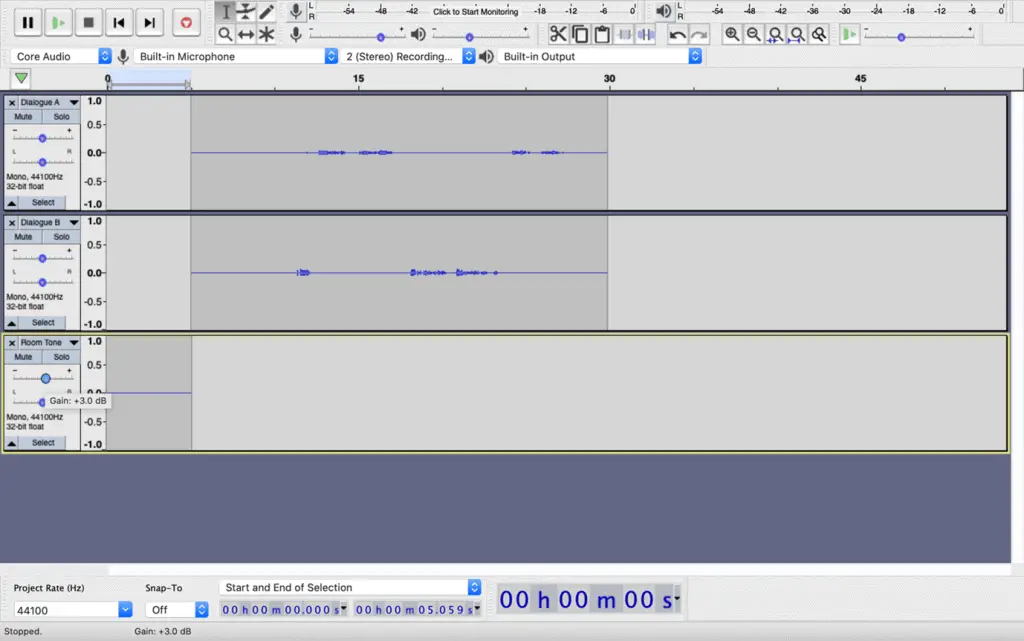This screenshot has height=641, width=1024.
Task: Open the Room Tone track menu
Action: coord(50,343)
